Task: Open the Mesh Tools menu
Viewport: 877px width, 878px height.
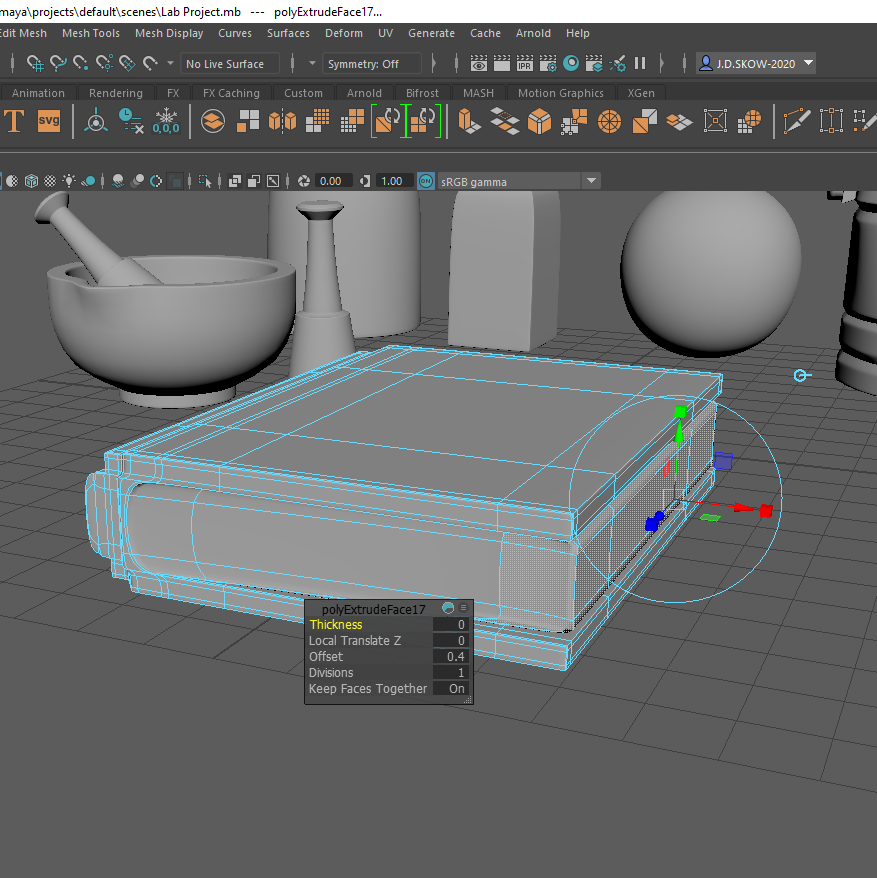Action: pyautogui.click(x=90, y=33)
